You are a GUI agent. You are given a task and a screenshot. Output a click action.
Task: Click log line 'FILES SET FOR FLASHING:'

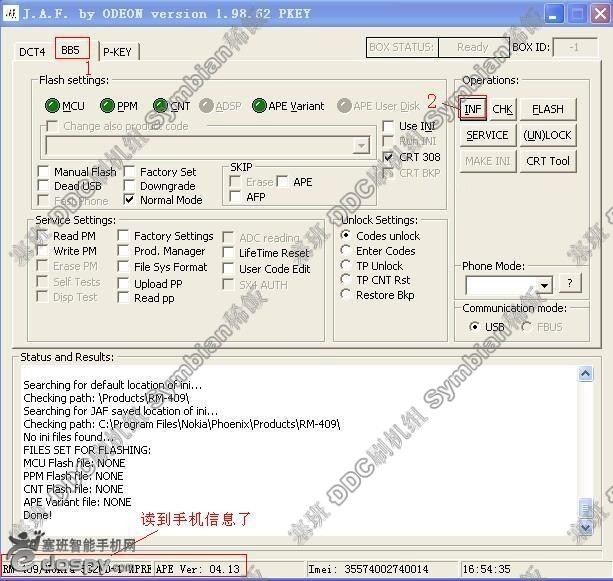point(87,450)
